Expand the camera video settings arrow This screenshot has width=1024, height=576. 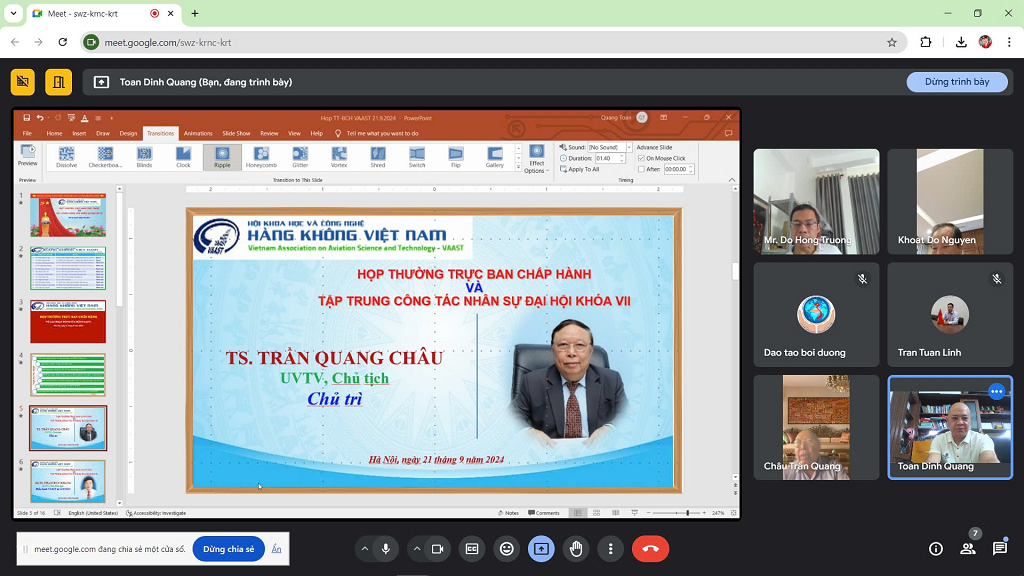416,549
